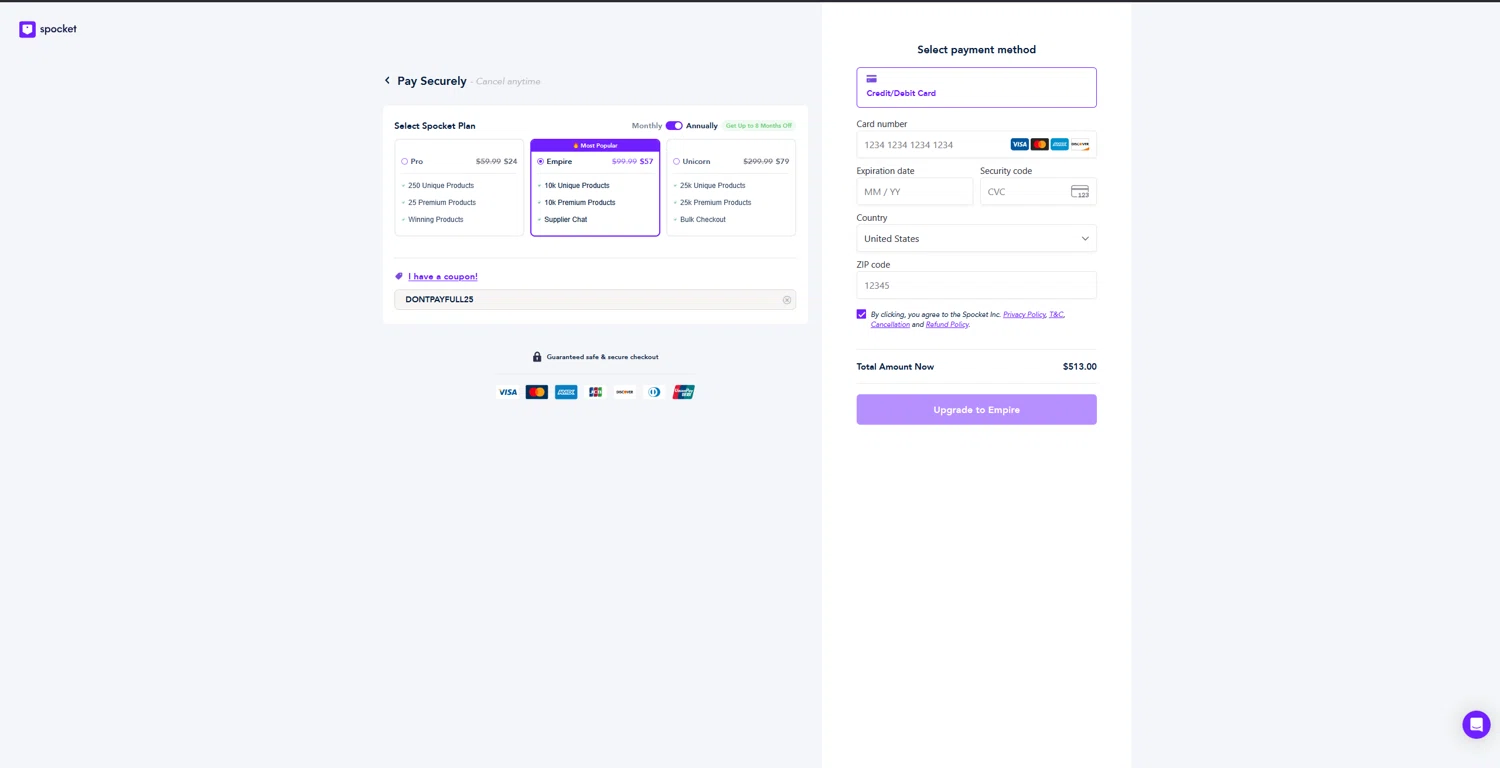Open the Privacy Policy link
The height and width of the screenshot is (768, 1500).
[1024, 314]
